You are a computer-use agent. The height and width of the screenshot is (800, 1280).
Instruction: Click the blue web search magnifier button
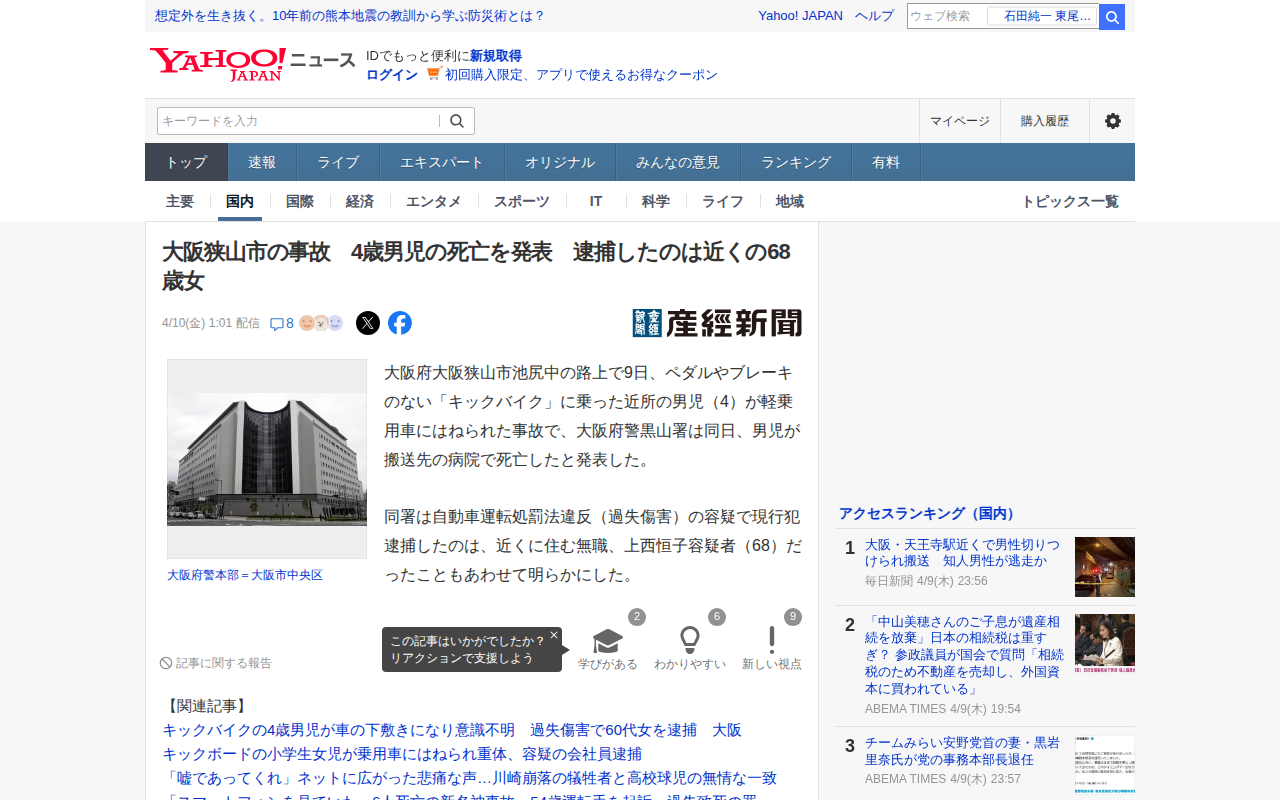[x=1112, y=17]
